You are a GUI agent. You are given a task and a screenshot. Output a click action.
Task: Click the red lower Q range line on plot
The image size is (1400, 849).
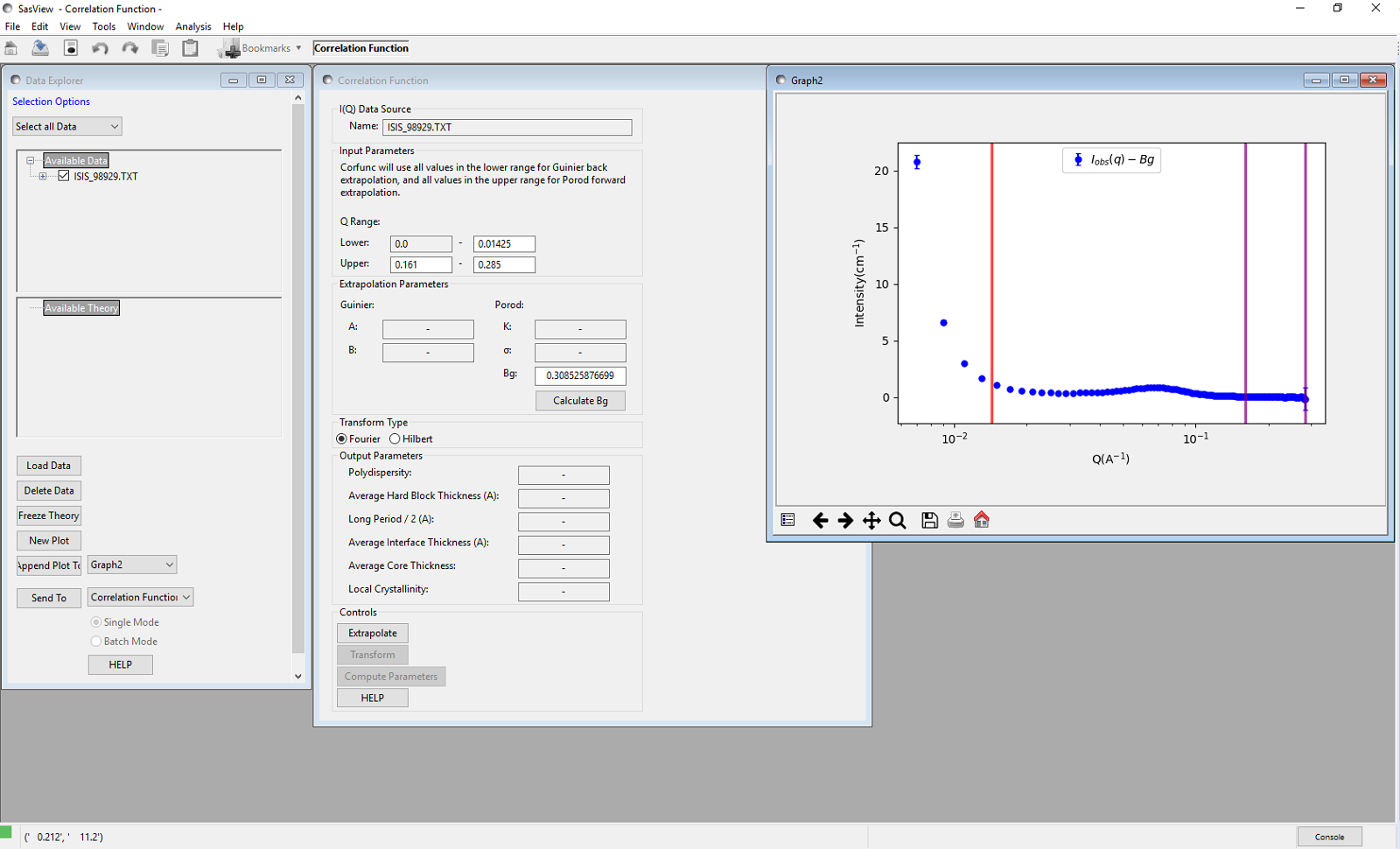point(992,263)
